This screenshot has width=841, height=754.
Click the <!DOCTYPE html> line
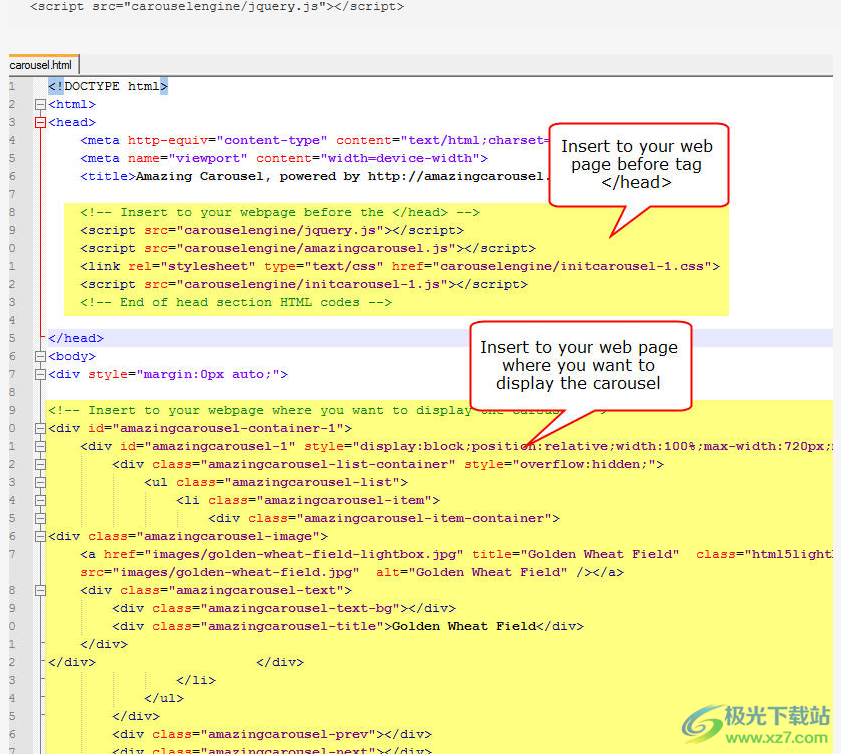point(108,86)
